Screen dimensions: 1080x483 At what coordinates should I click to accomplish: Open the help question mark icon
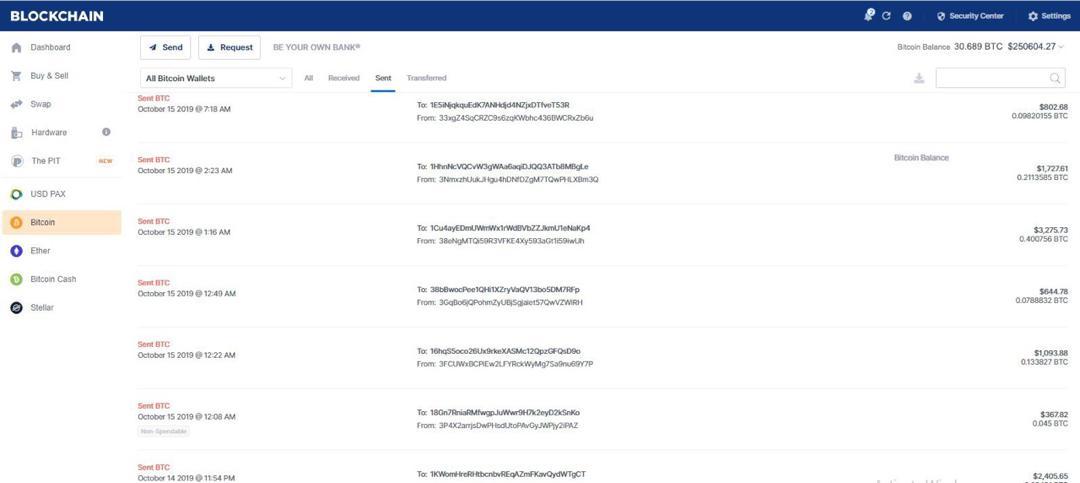click(907, 16)
